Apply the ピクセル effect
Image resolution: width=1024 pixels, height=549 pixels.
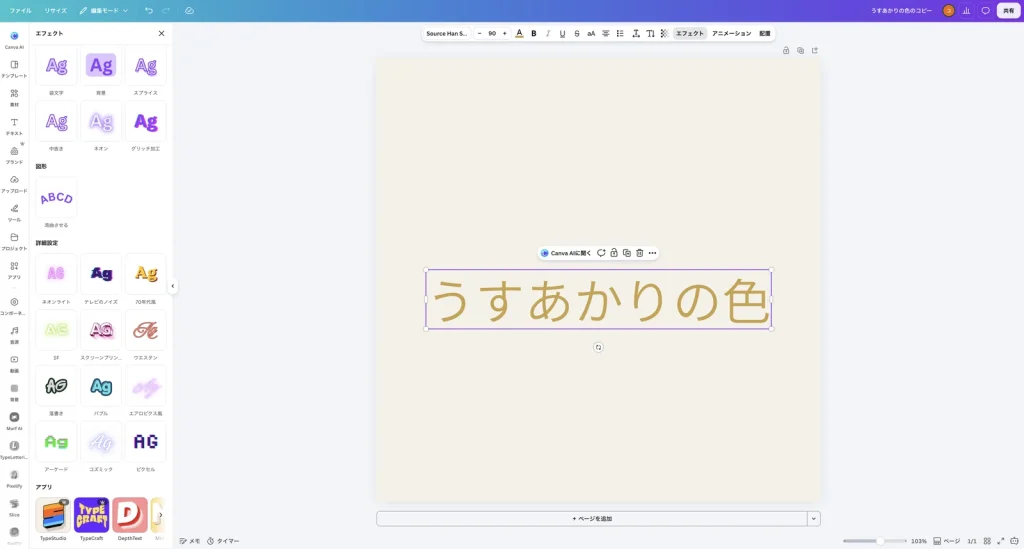pos(146,442)
